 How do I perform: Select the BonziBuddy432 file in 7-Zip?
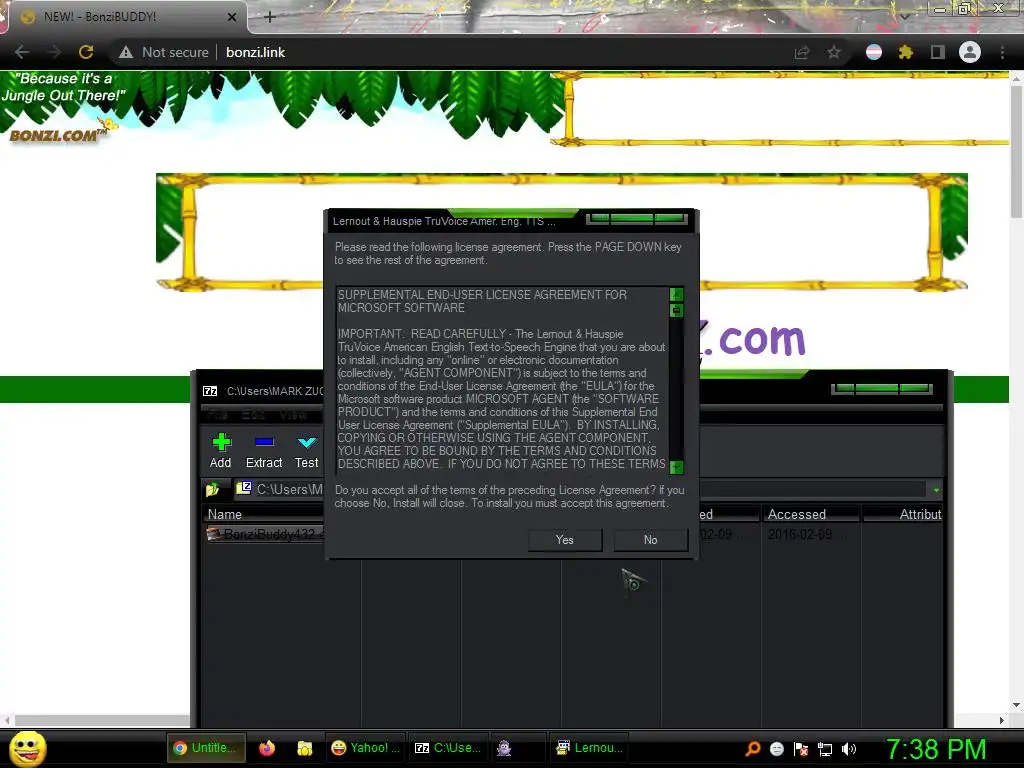click(x=264, y=534)
